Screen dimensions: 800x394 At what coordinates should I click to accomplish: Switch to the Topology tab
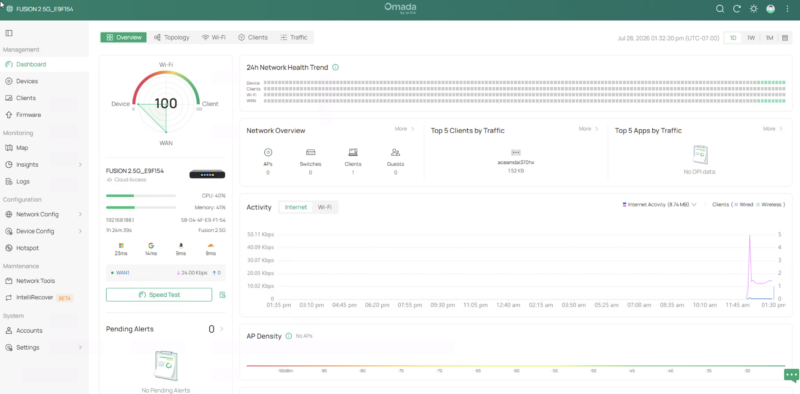coord(172,37)
